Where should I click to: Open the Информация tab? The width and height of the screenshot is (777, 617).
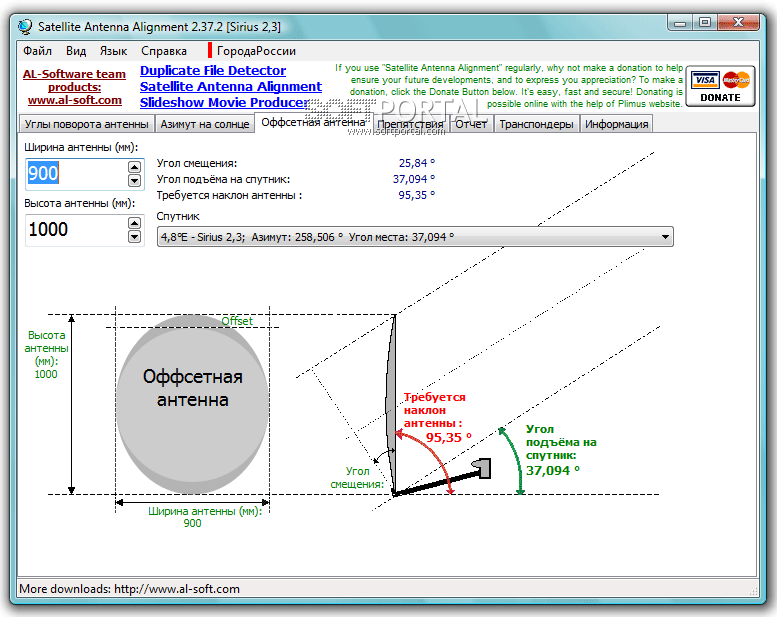click(616, 124)
